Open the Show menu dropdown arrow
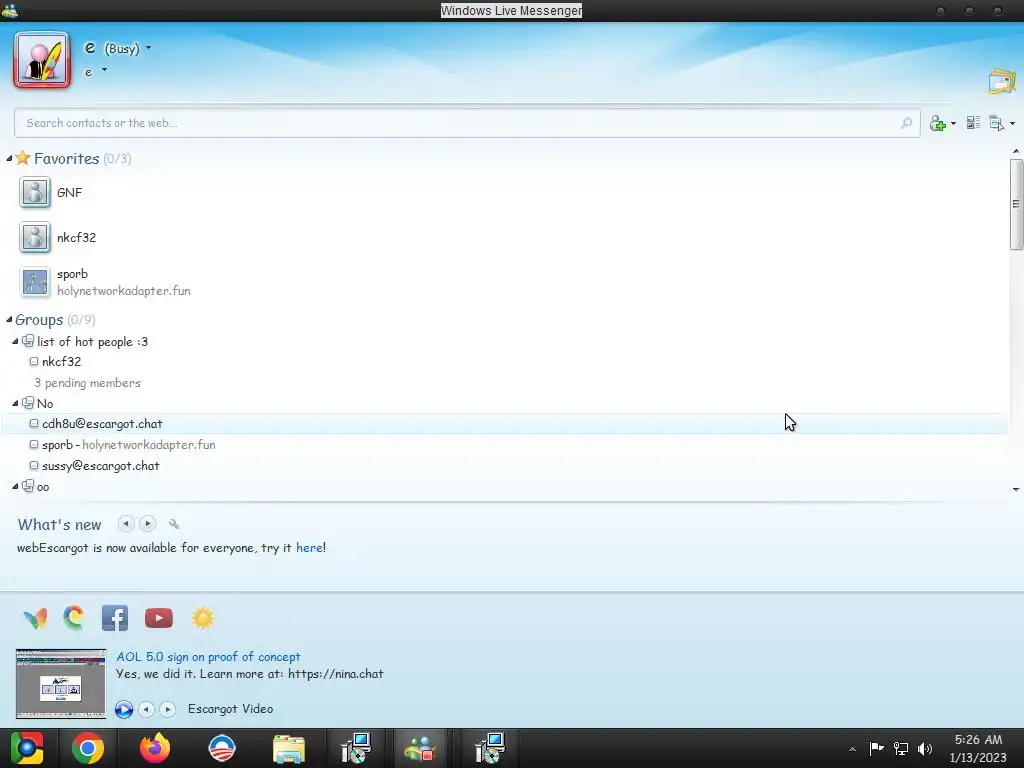Viewport: 1024px width, 768px height. (1012, 123)
